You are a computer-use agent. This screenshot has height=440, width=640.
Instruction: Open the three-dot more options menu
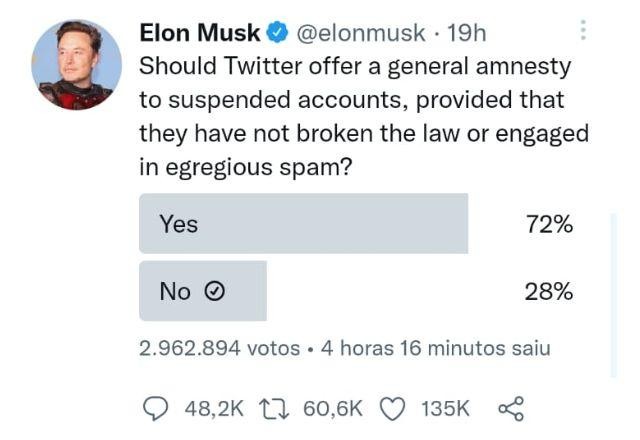click(584, 31)
